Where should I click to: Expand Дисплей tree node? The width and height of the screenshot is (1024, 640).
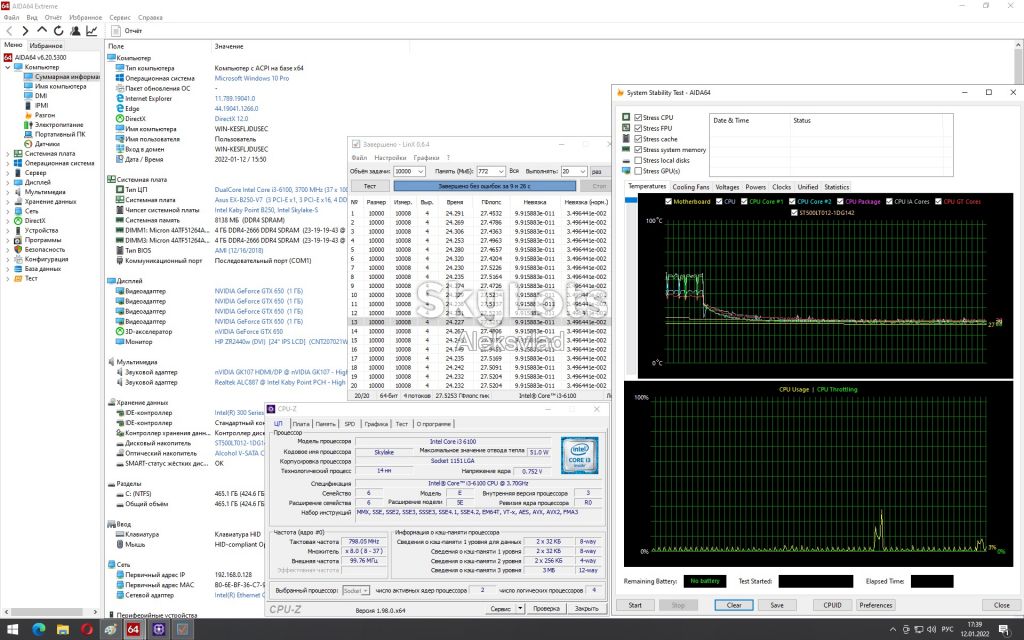pyautogui.click(x=8, y=182)
